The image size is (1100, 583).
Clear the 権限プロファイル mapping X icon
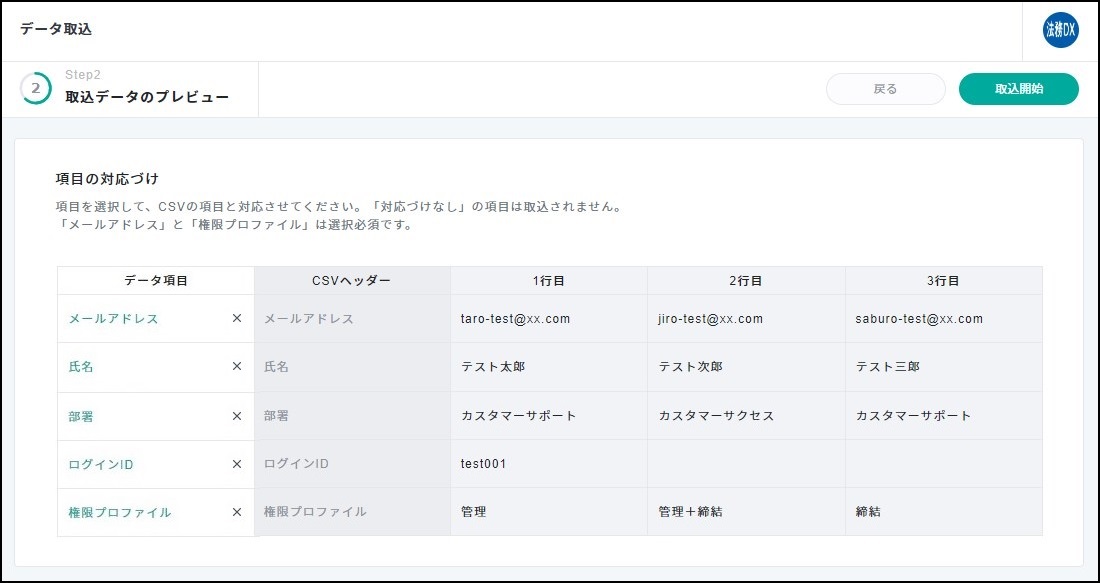237,512
